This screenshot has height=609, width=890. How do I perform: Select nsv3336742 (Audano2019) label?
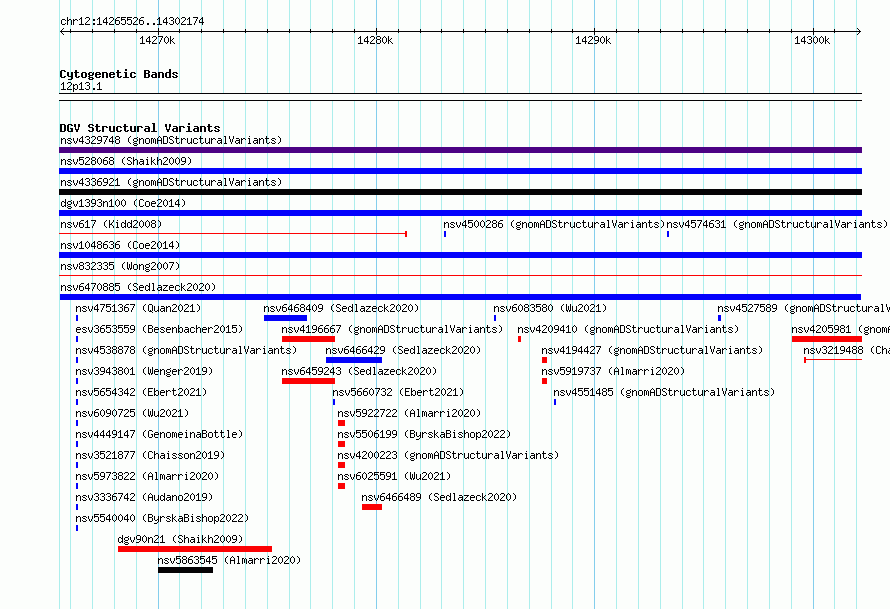click(x=144, y=497)
